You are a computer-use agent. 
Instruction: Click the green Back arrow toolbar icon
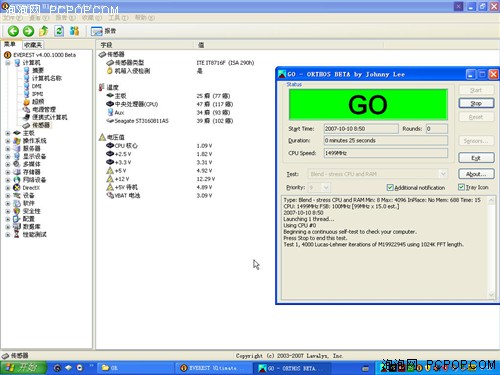13,31
